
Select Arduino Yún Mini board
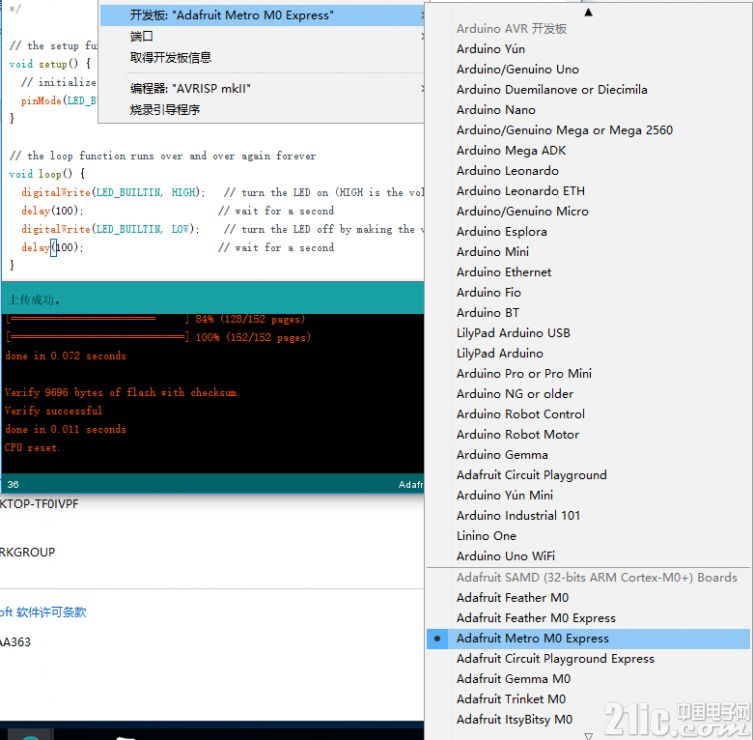(588, 495)
